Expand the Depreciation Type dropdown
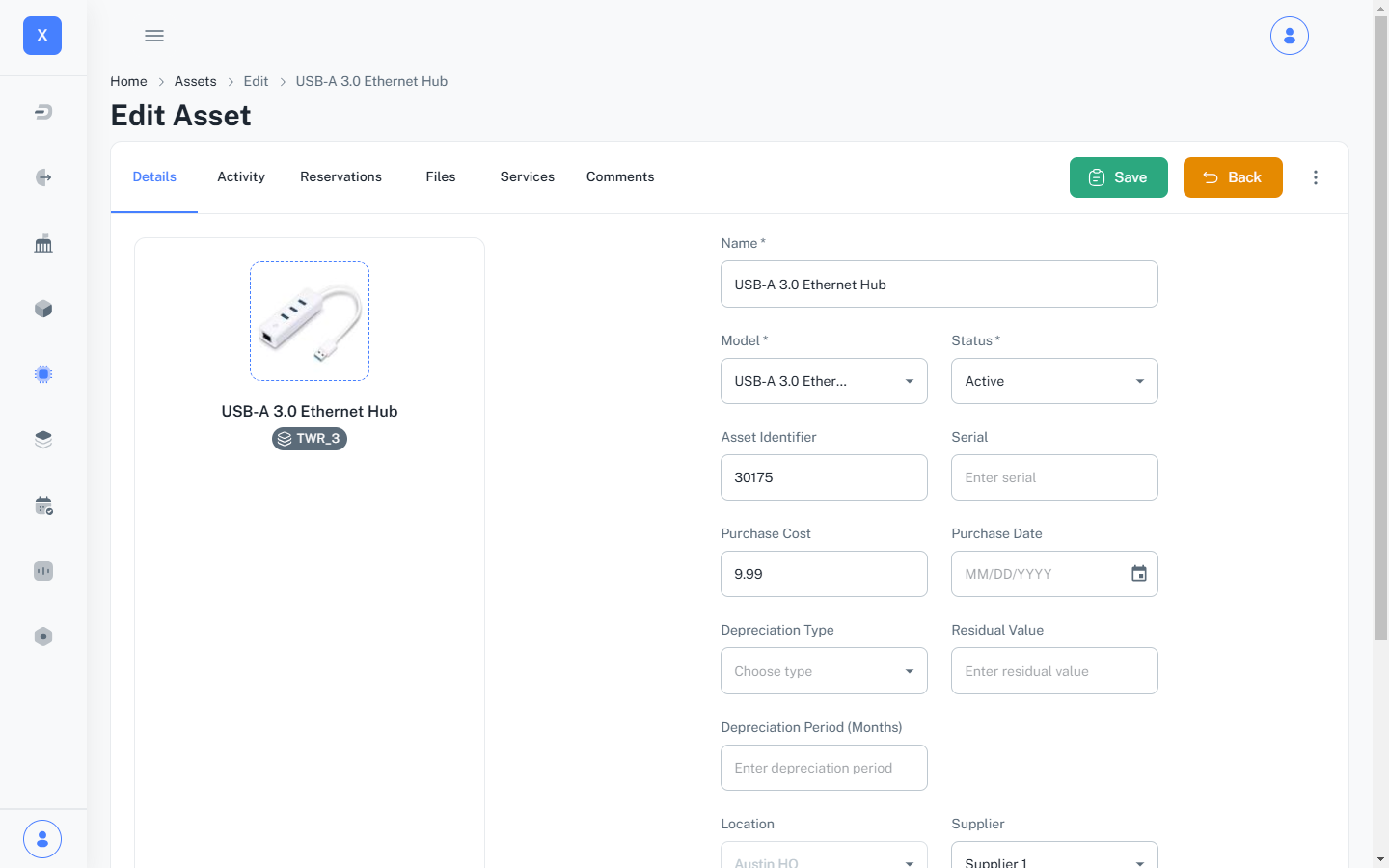The height and width of the screenshot is (868, 1389). pos(824,671)
